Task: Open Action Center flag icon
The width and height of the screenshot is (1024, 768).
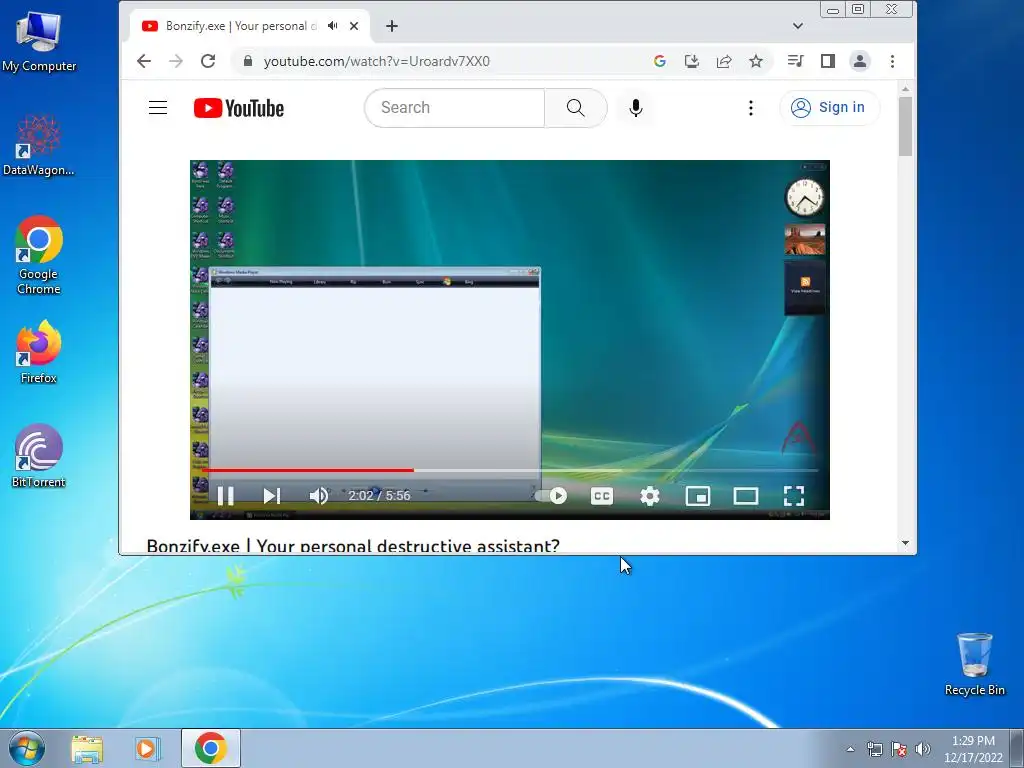Action: coord(899,749)
